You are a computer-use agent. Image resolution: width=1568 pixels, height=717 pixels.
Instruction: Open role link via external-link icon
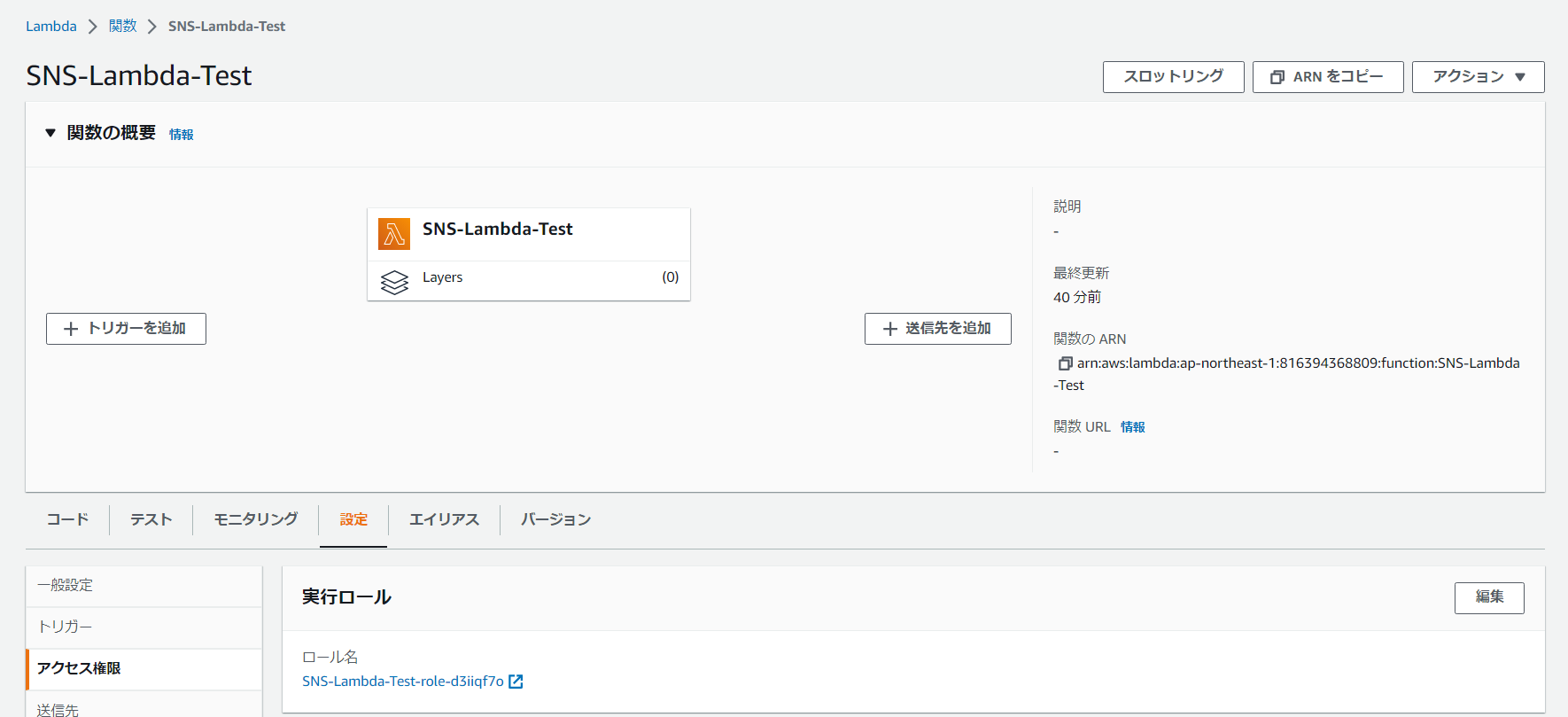516,682
